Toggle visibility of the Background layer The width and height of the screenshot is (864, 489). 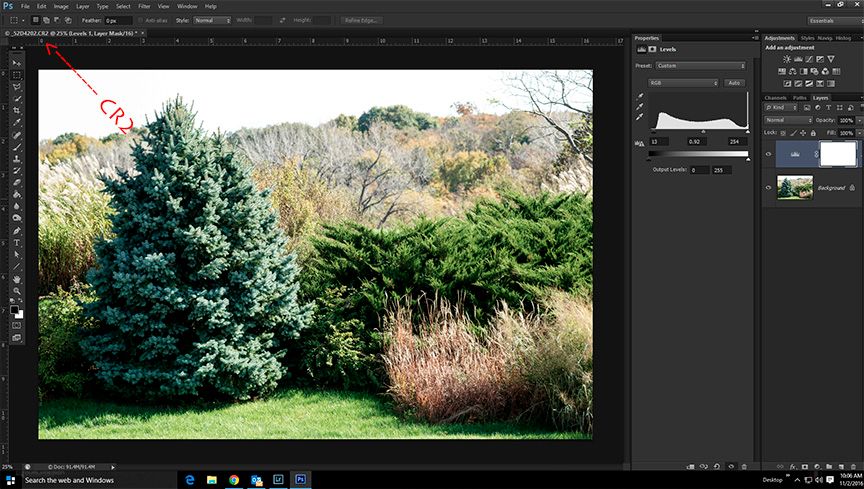pos(767,187)
